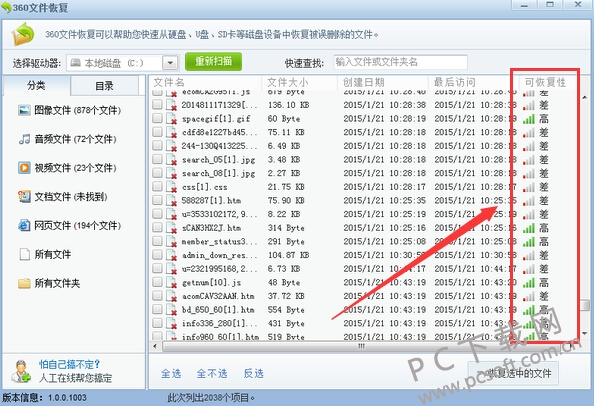
Task: Check the box for search_05[1].jpg
Action: point(157,159)
